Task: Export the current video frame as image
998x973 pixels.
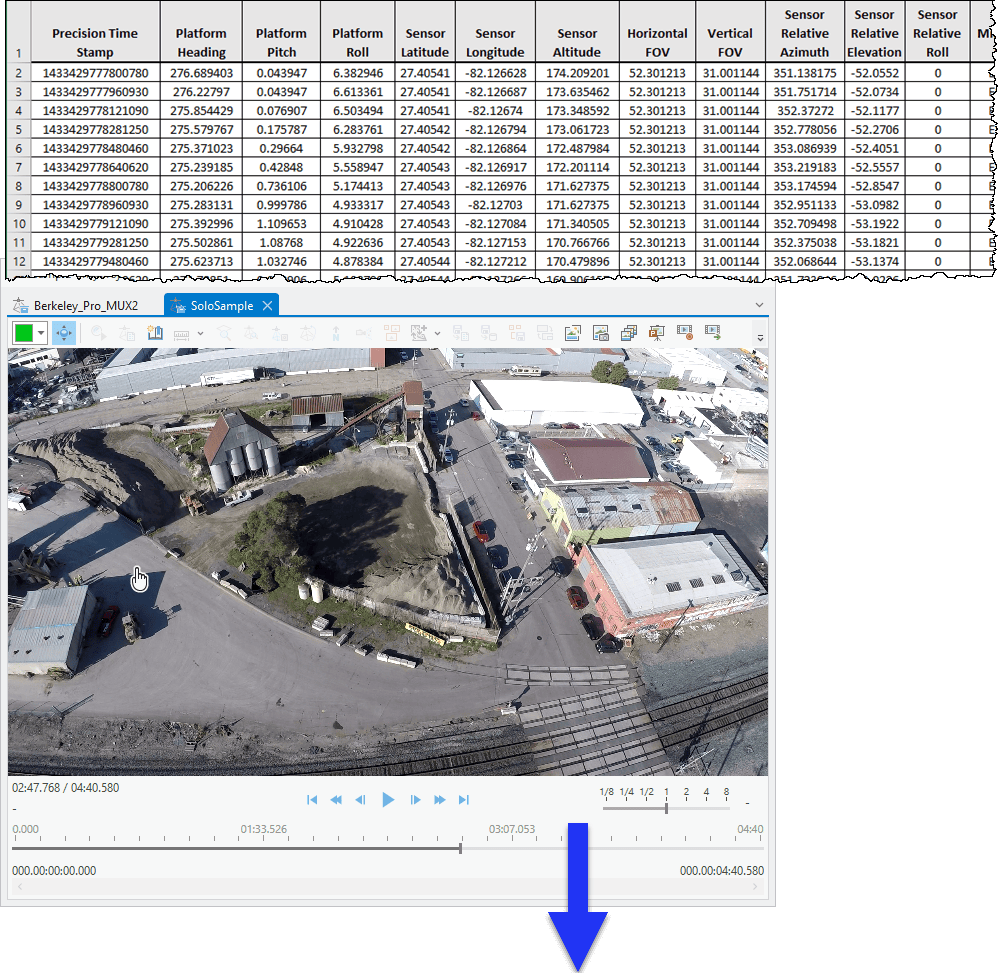Action: coord(572,333)
